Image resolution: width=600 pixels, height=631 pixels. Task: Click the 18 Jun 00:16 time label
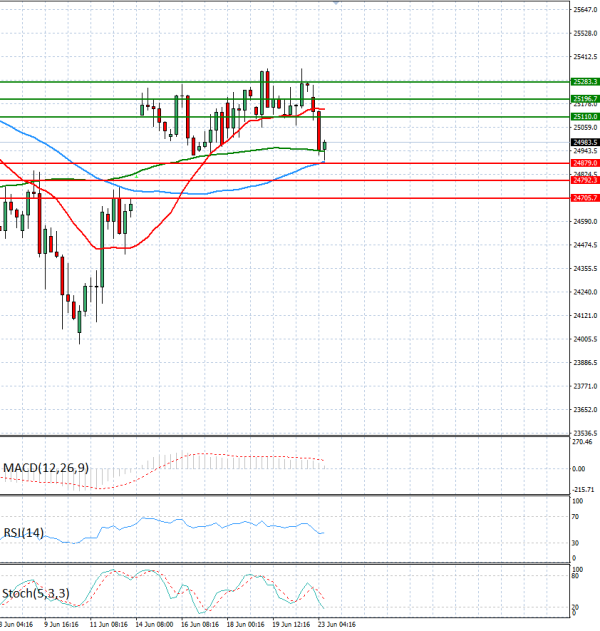pos(246,624)
